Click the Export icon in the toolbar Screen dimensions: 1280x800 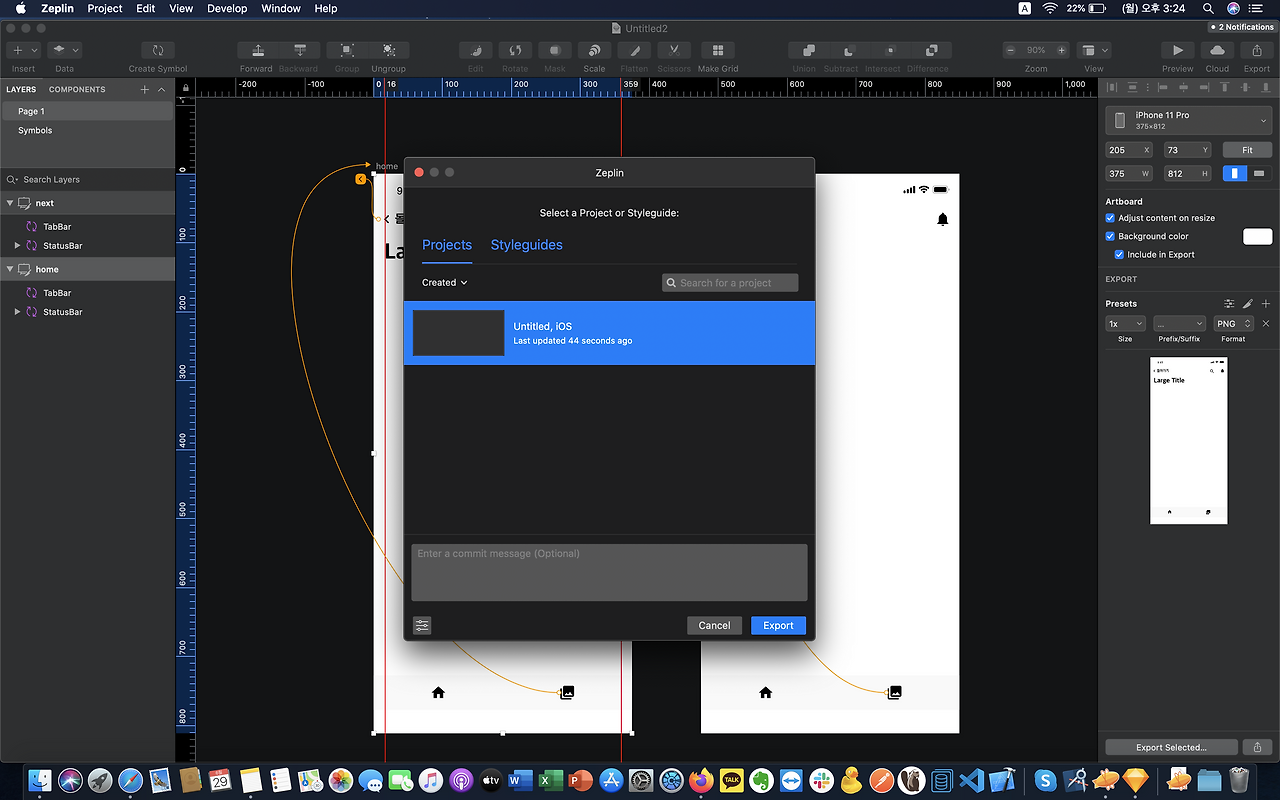tap(1257, 50)
